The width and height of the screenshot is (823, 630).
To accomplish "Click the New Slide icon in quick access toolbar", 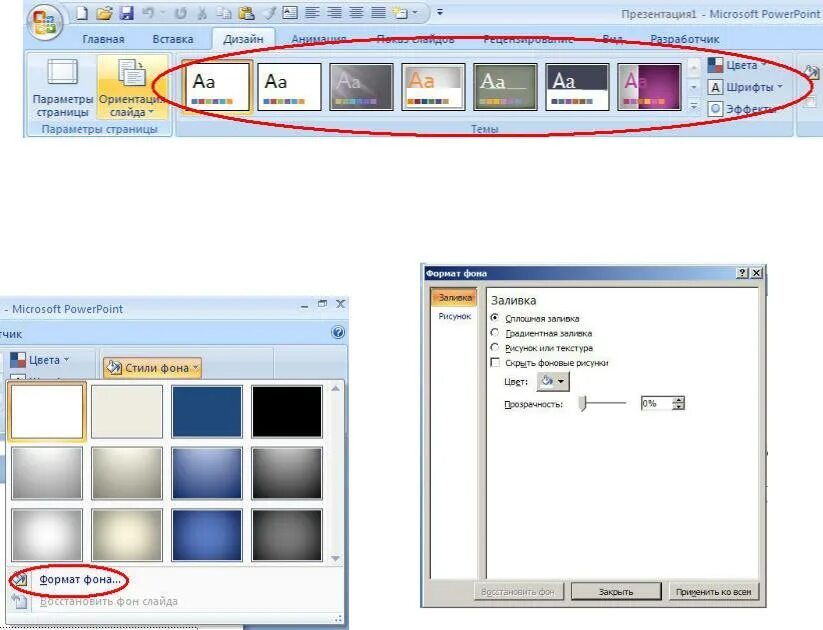I will tap(401, 13).
